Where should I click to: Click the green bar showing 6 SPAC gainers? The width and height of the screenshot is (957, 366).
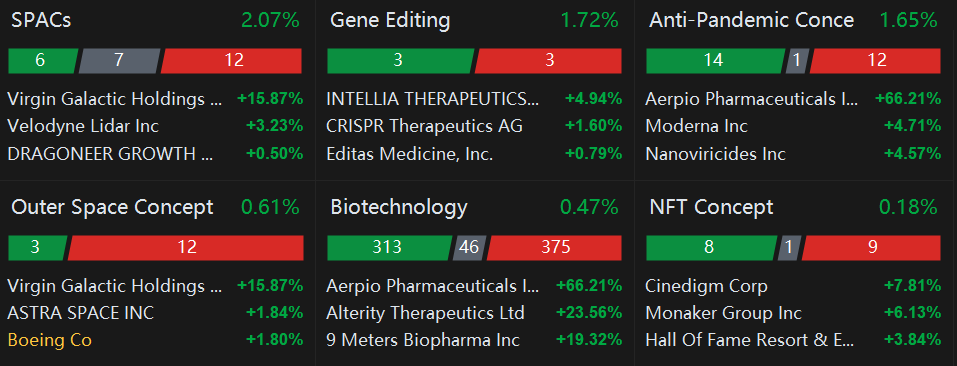[43, 60]
